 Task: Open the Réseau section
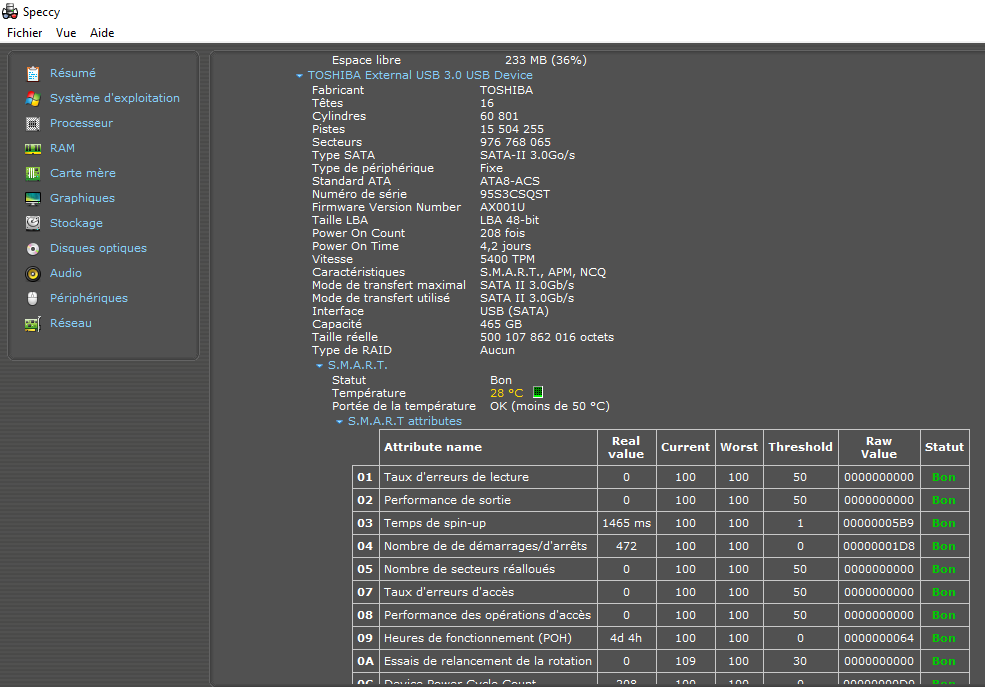[x=70, y=323]
